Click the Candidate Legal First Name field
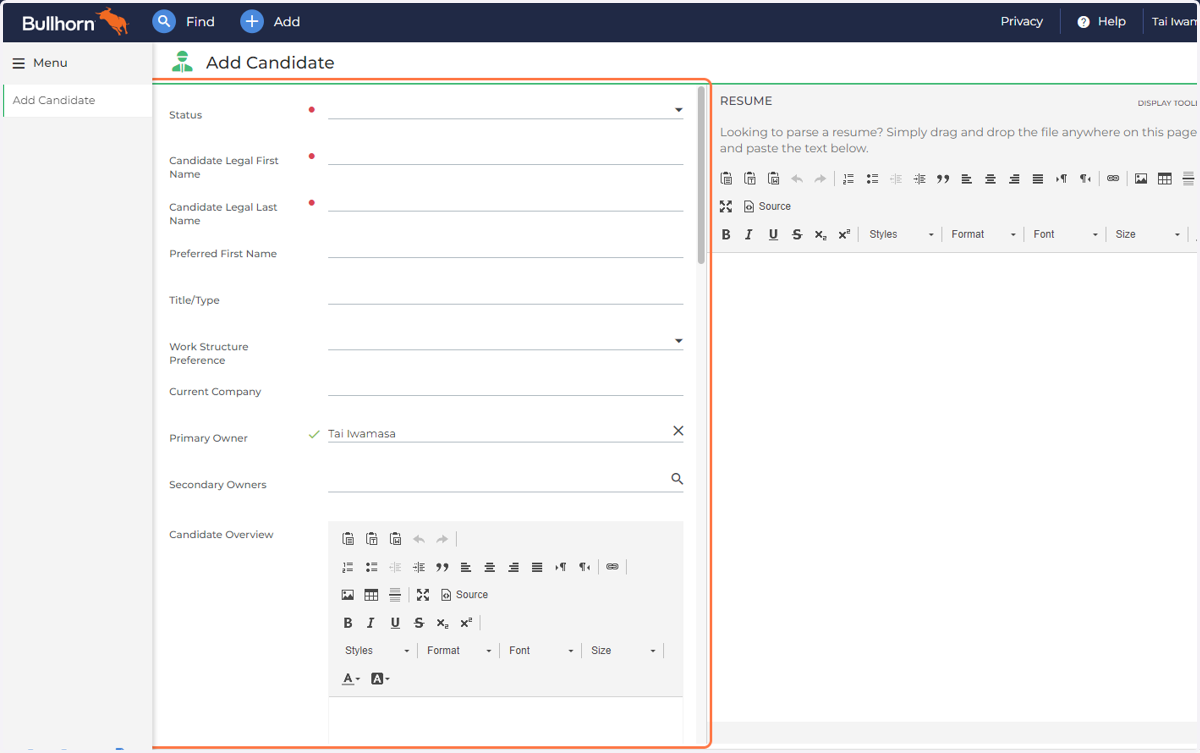1200x753 pixels. (506, 155)
